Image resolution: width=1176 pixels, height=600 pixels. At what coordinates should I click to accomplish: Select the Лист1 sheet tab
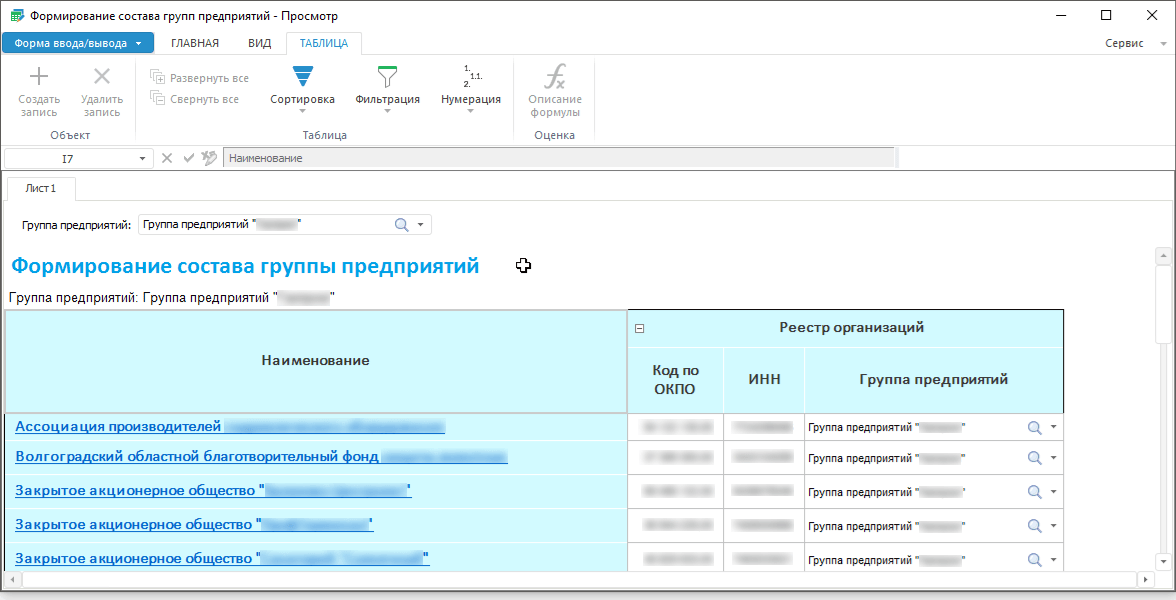pyautogui.click(x=40, y=188)
